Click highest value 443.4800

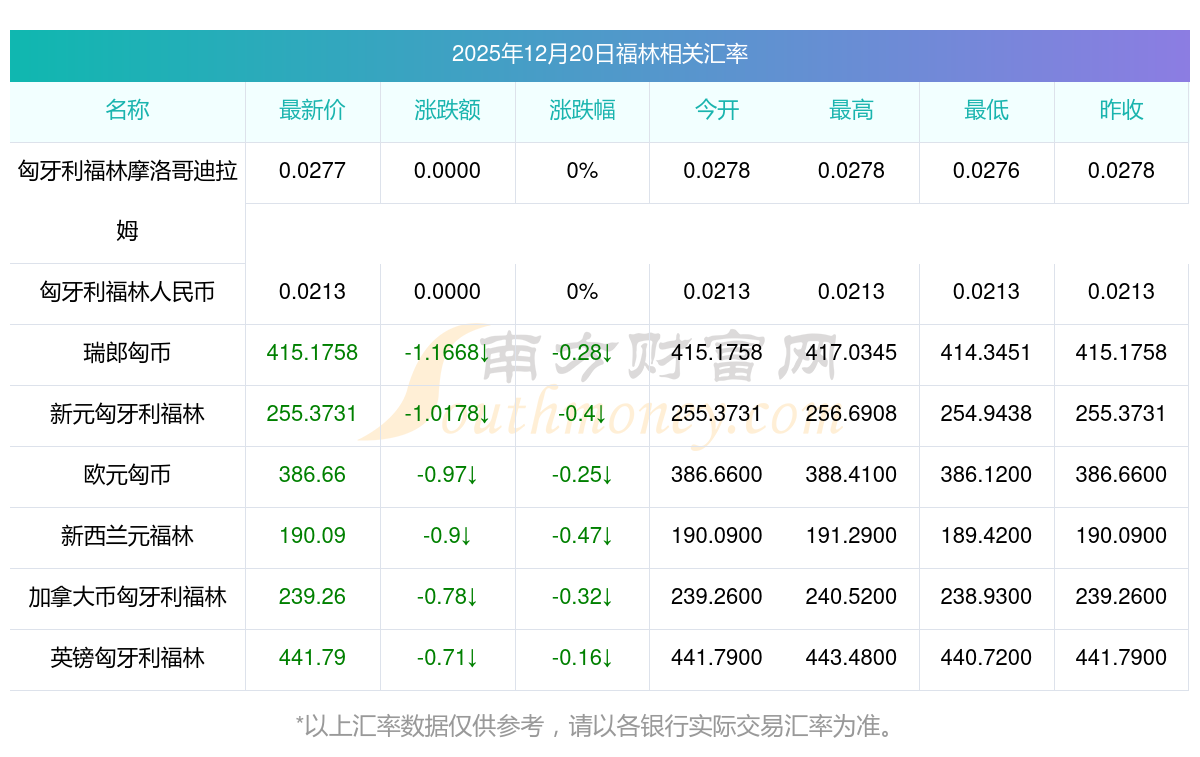pos(852,658)
